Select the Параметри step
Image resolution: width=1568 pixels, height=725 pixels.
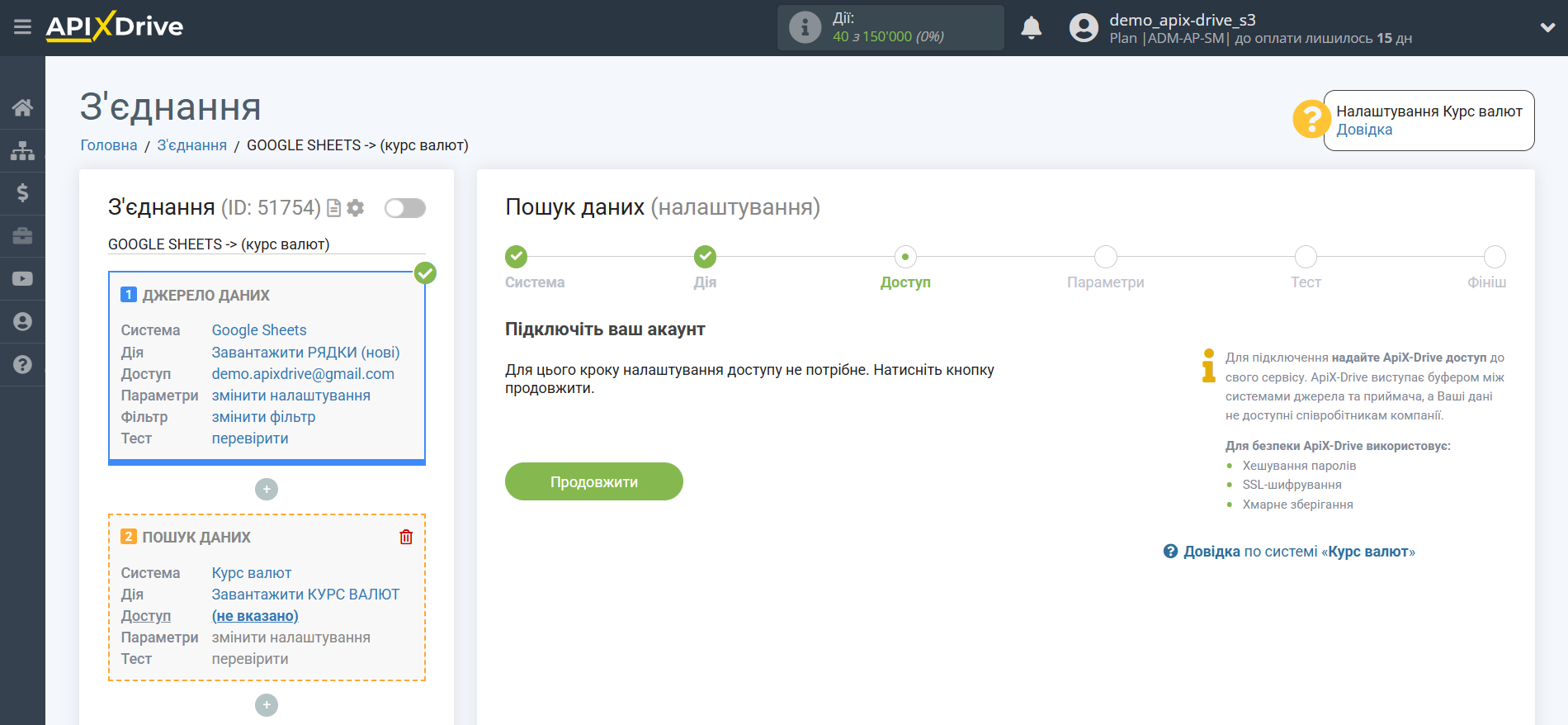1106,257
